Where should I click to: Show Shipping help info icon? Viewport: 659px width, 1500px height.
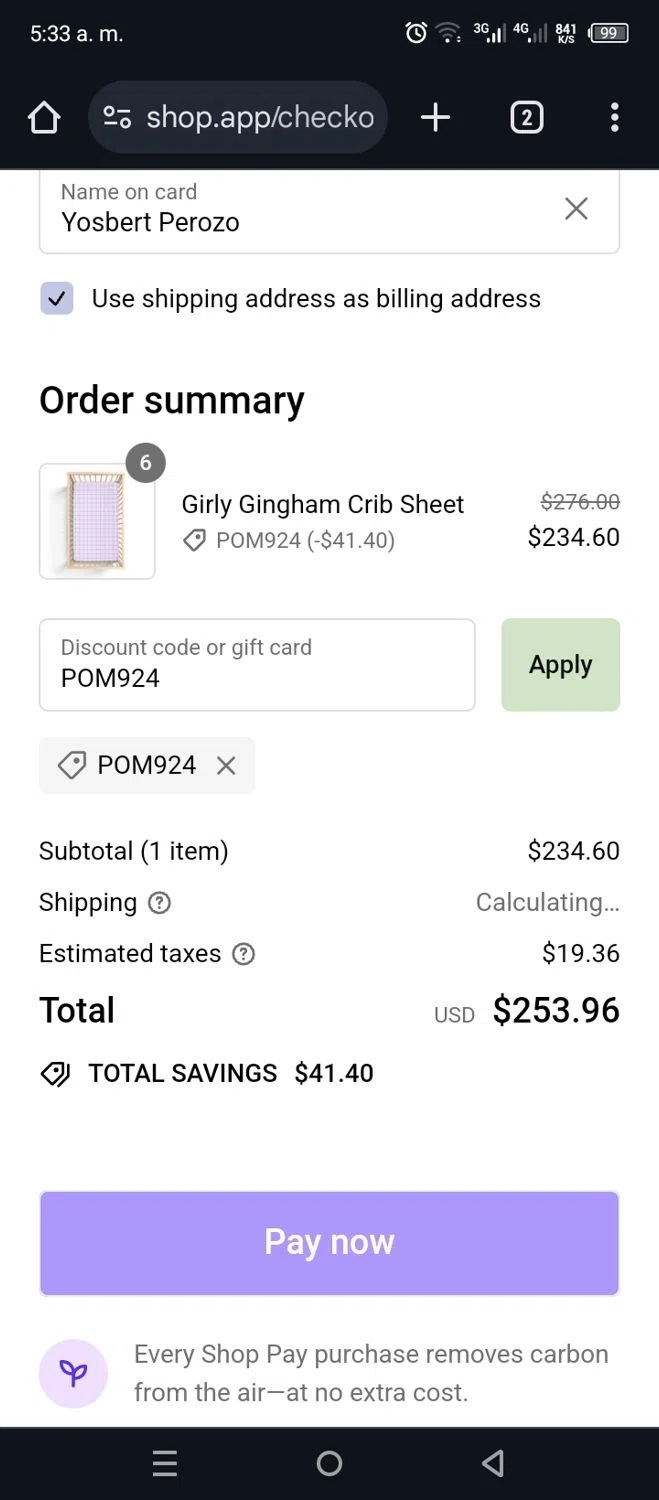[159, 903]
